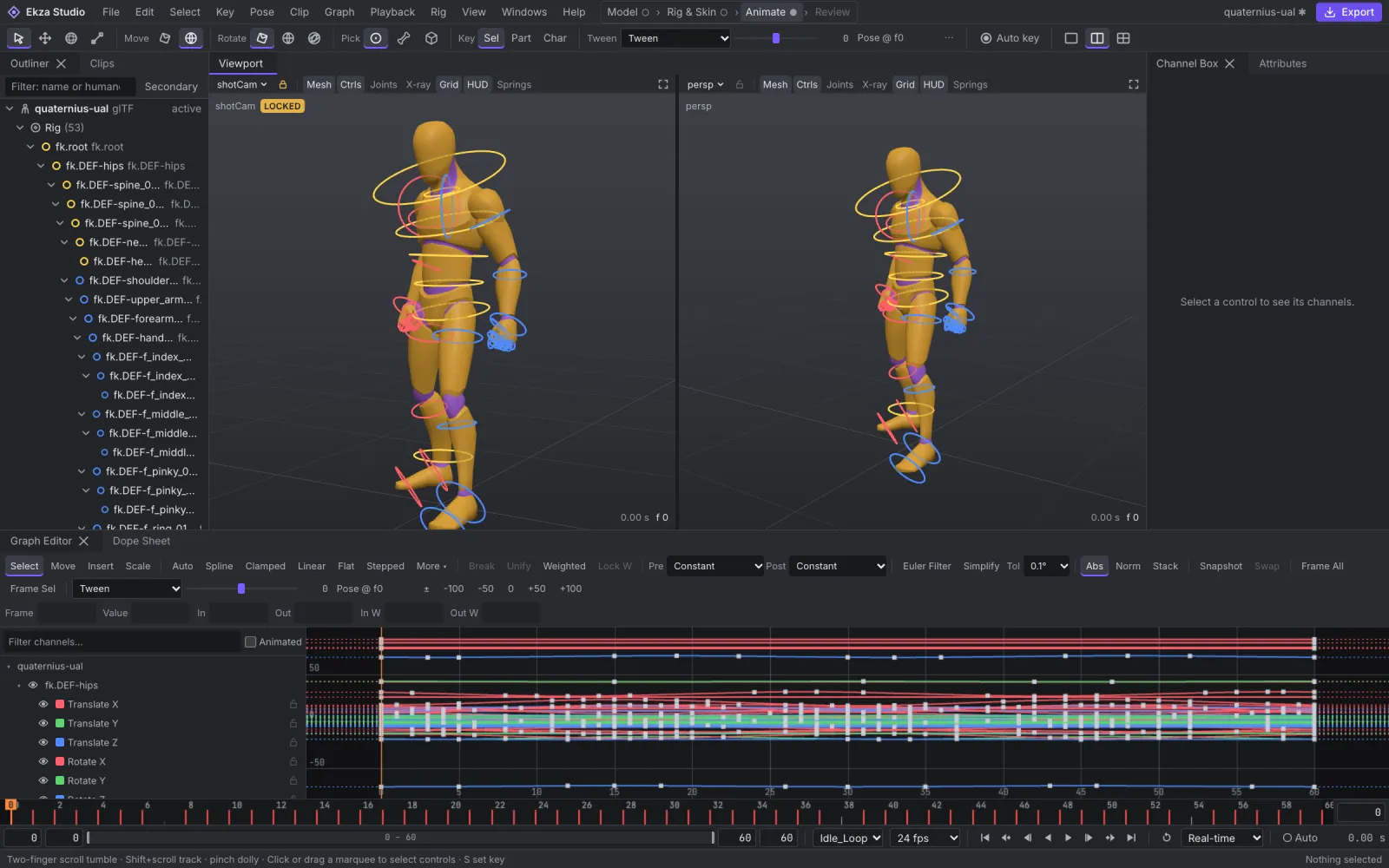Hide the Translate Y curve
Image resolution: width=1389 pixels, height=868 pixels.
coord(43,723)
